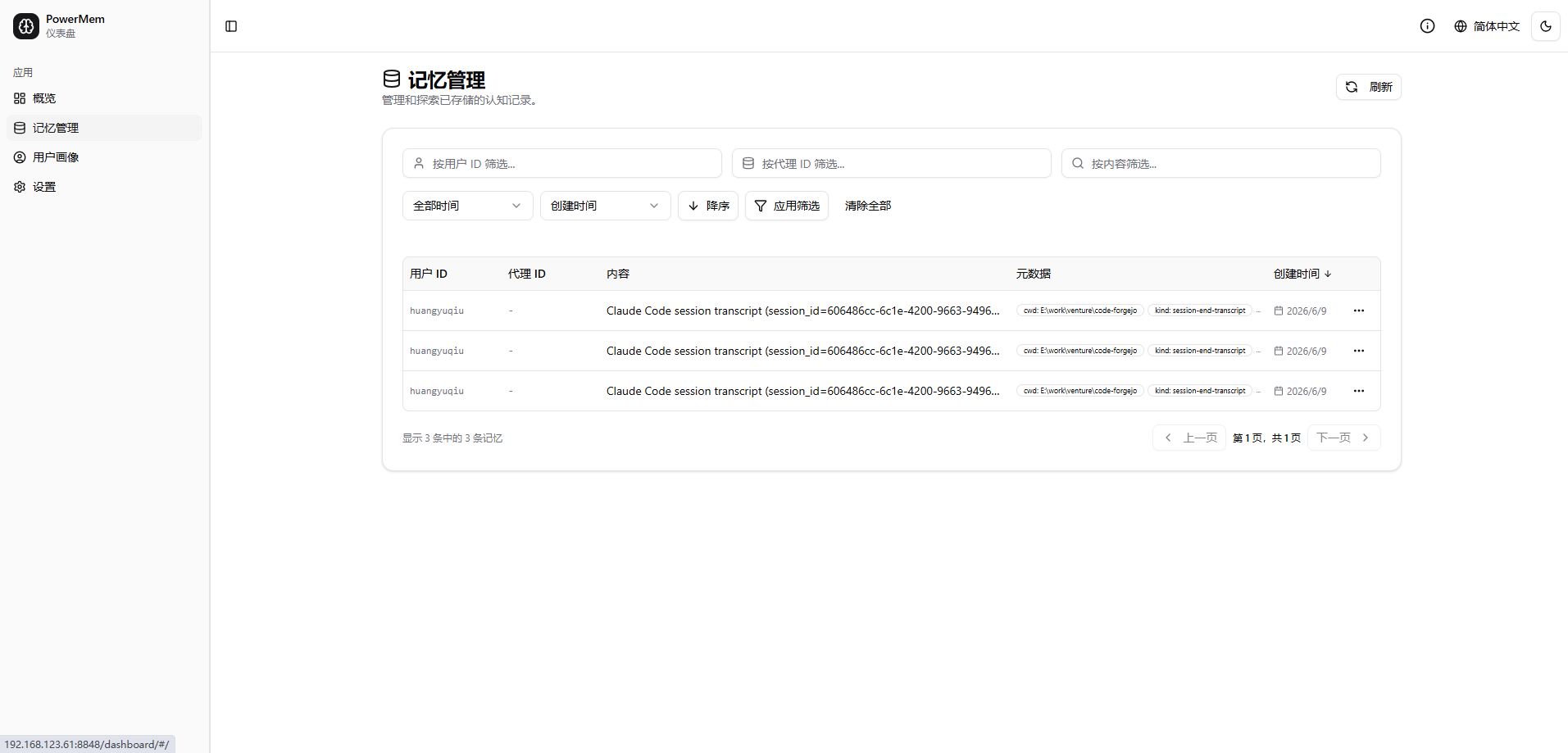Screen dimensions: 1568x753
Task: Open 概览 in the sidebar
Action: coord(105,98)
